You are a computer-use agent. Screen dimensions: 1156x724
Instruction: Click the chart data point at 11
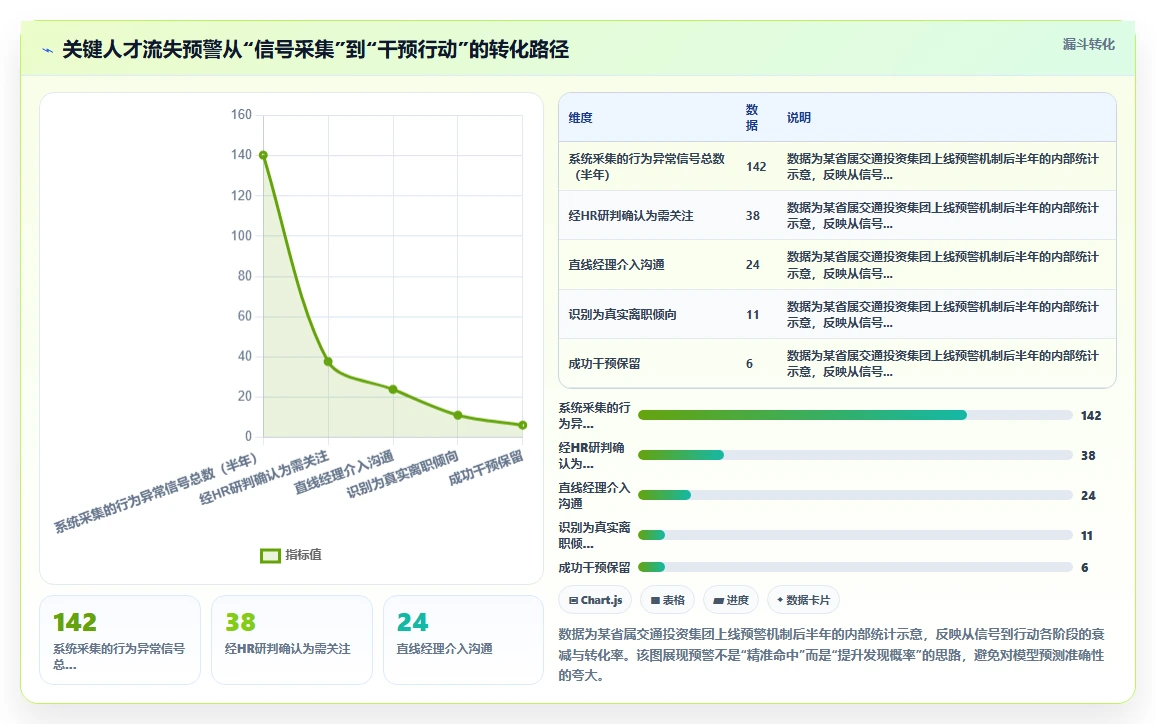pos(458,415)
